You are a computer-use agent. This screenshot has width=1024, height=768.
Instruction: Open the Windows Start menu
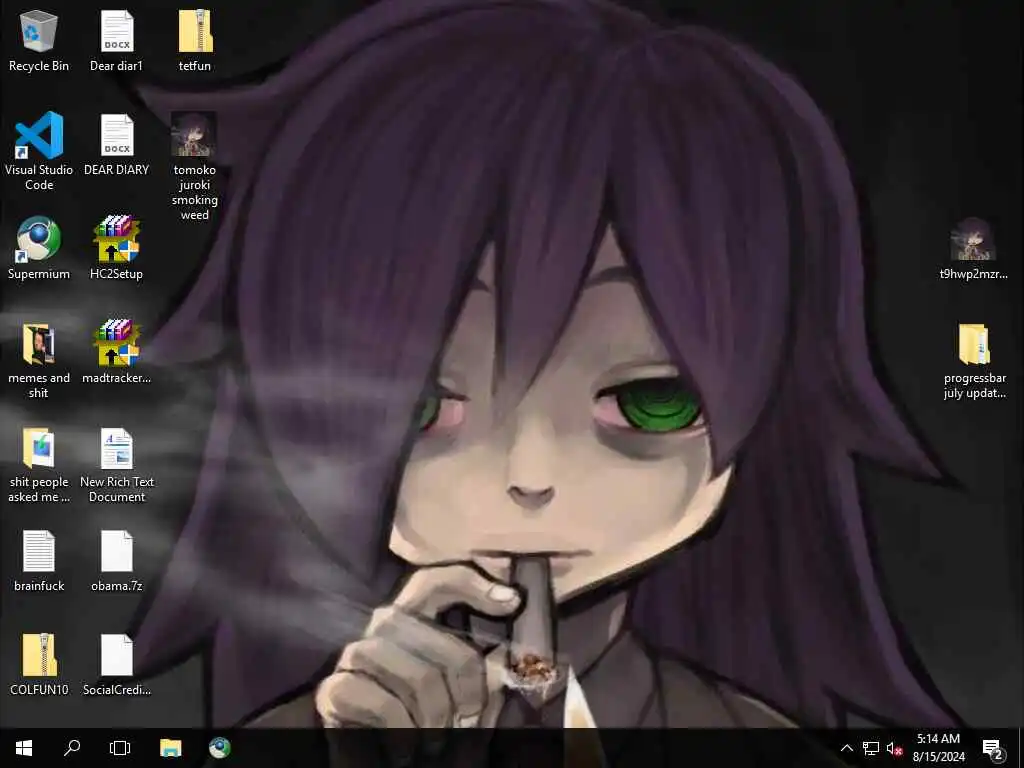coord(24,748)
